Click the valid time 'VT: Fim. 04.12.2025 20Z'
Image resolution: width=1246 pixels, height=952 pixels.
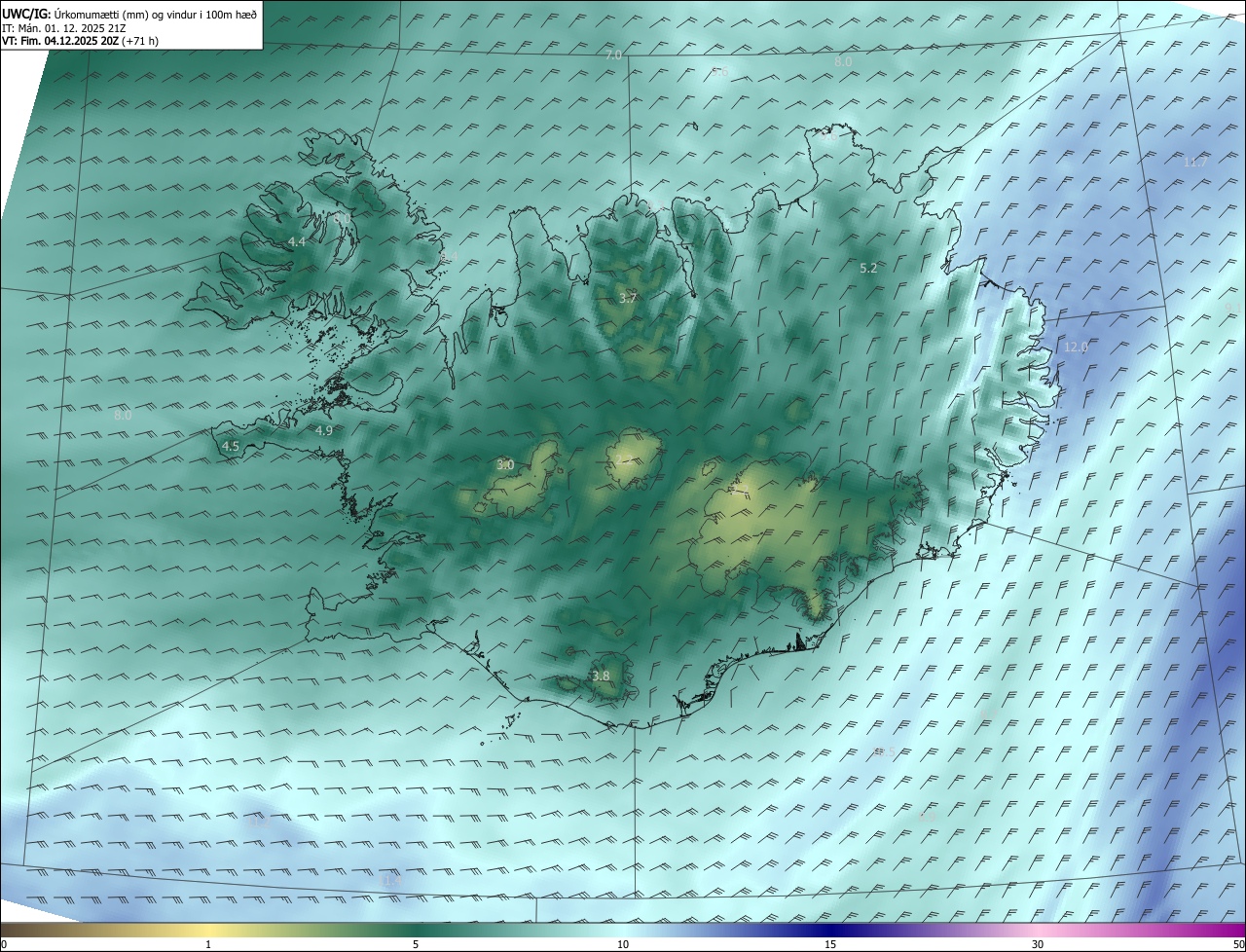(x=60, y=41)
